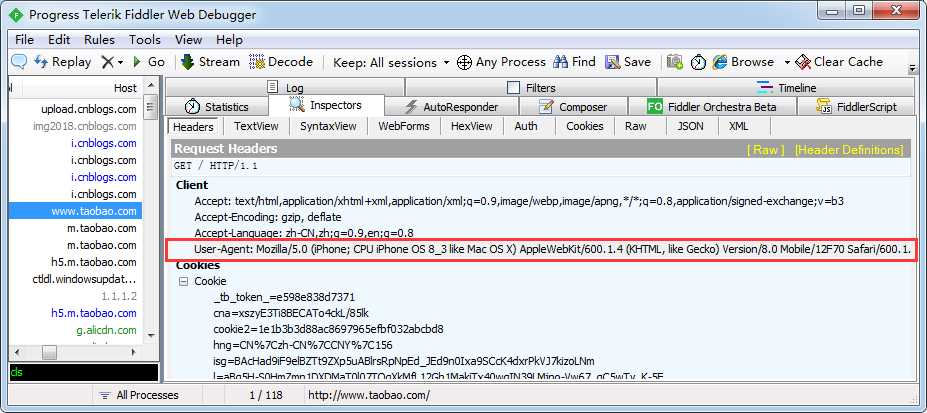This screenshot has width=927, height=413.
Task: Click the session list horizontal scrollbar thumb
Action: (x=50, y=353)
